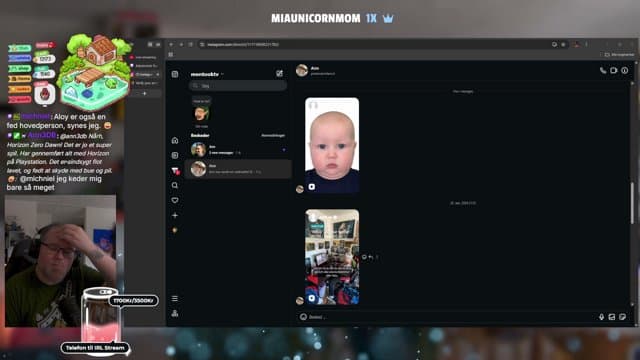
Task: Click the sender avatar beside baby reel
Action: (x=300, y=189)
